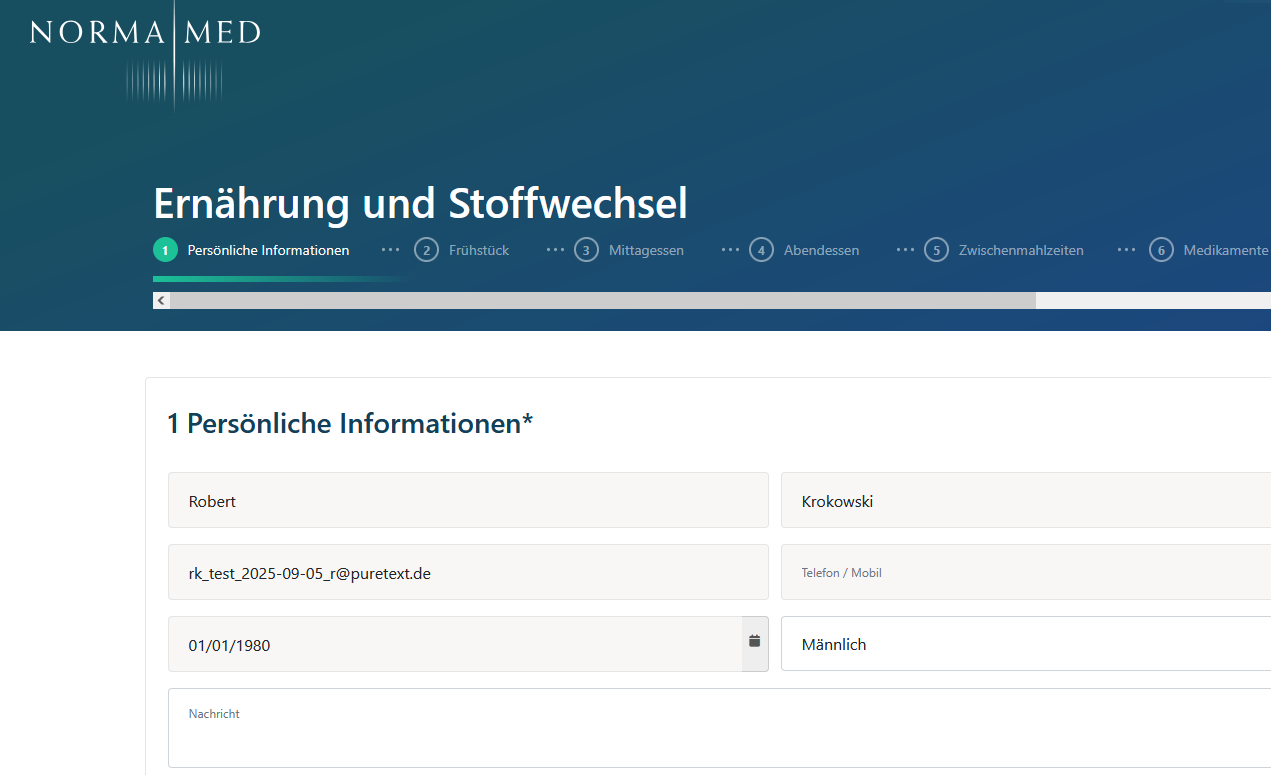Select the email address input field
Viewport: 1271px width, 775px height.
(468, 572)
